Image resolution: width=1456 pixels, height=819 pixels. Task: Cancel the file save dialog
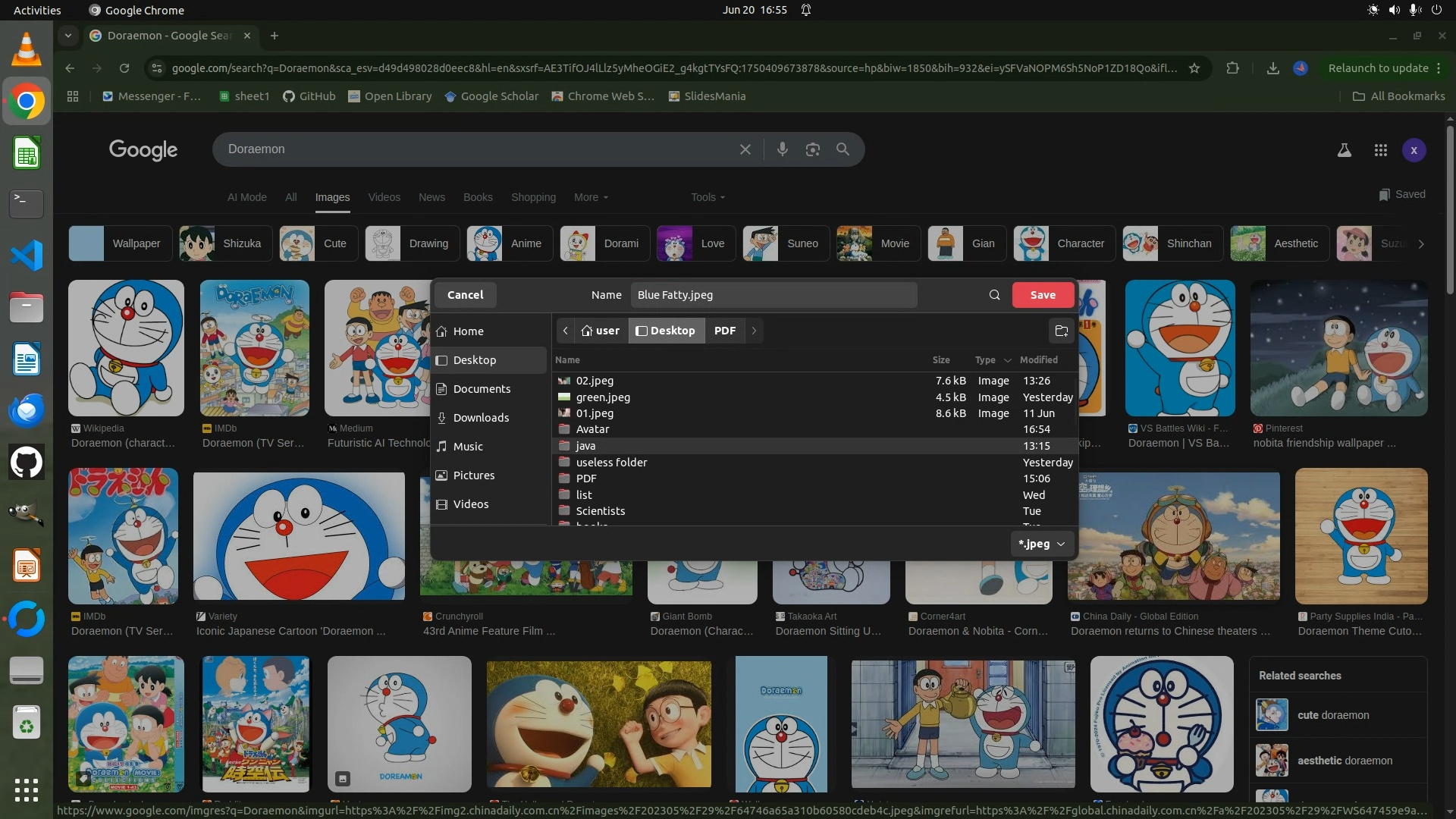click(465, 295)
